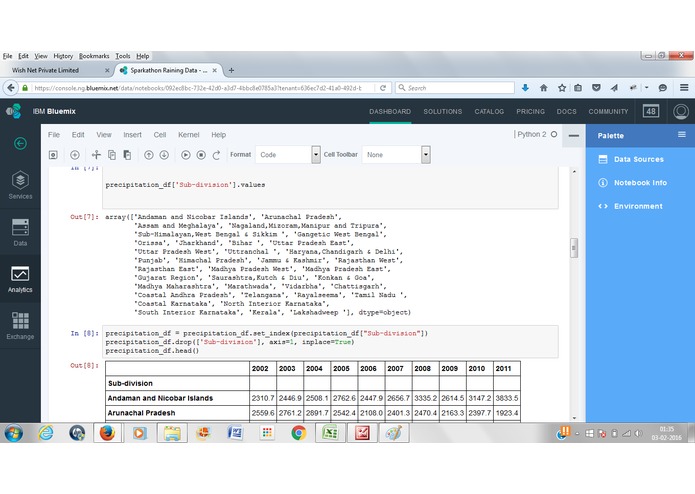Open Firefox Tools menu
This screenshot has height=494, width=695.
[123, 56]
